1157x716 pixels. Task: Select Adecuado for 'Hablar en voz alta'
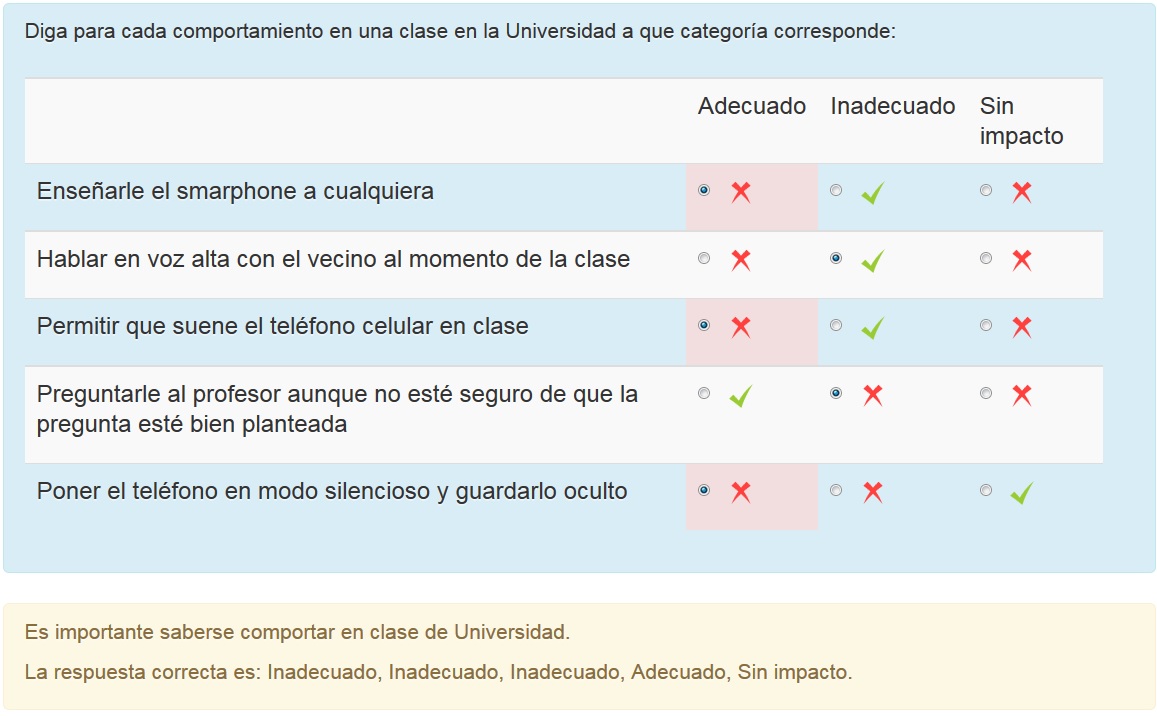tap(704, 258)
